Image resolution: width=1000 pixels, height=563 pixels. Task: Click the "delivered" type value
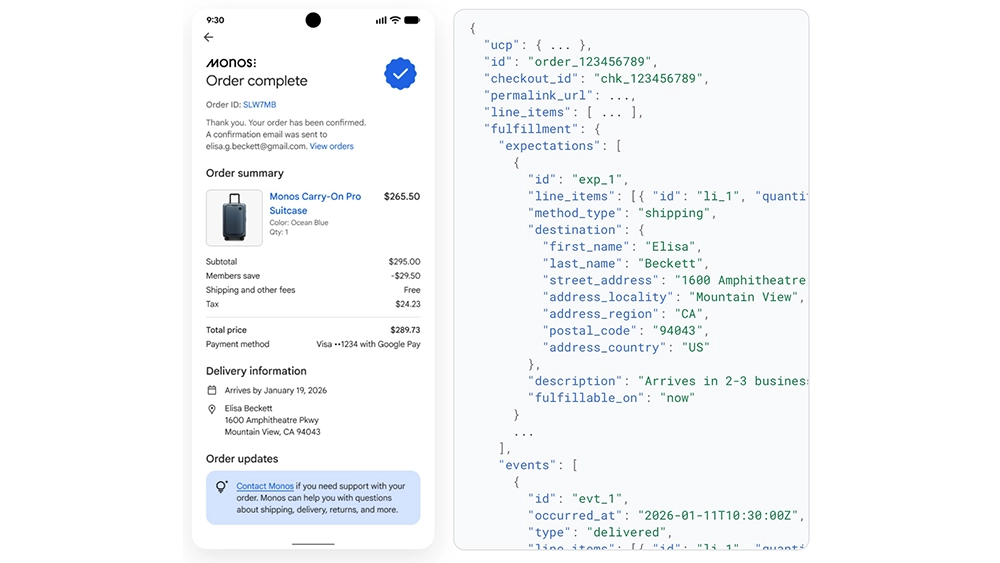[626, 532]
